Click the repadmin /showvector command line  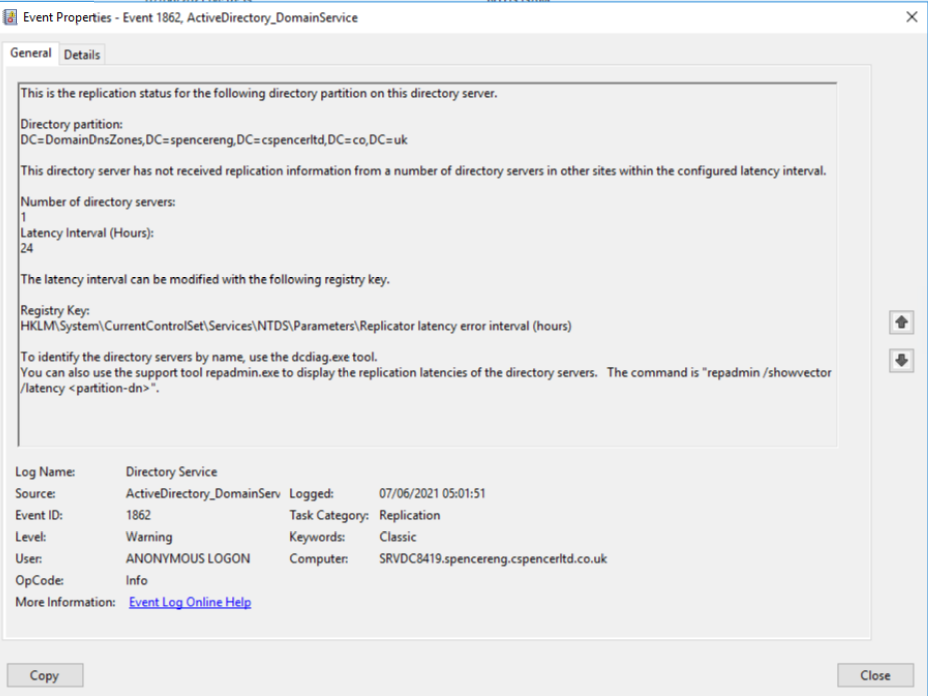tap(426, 381)
